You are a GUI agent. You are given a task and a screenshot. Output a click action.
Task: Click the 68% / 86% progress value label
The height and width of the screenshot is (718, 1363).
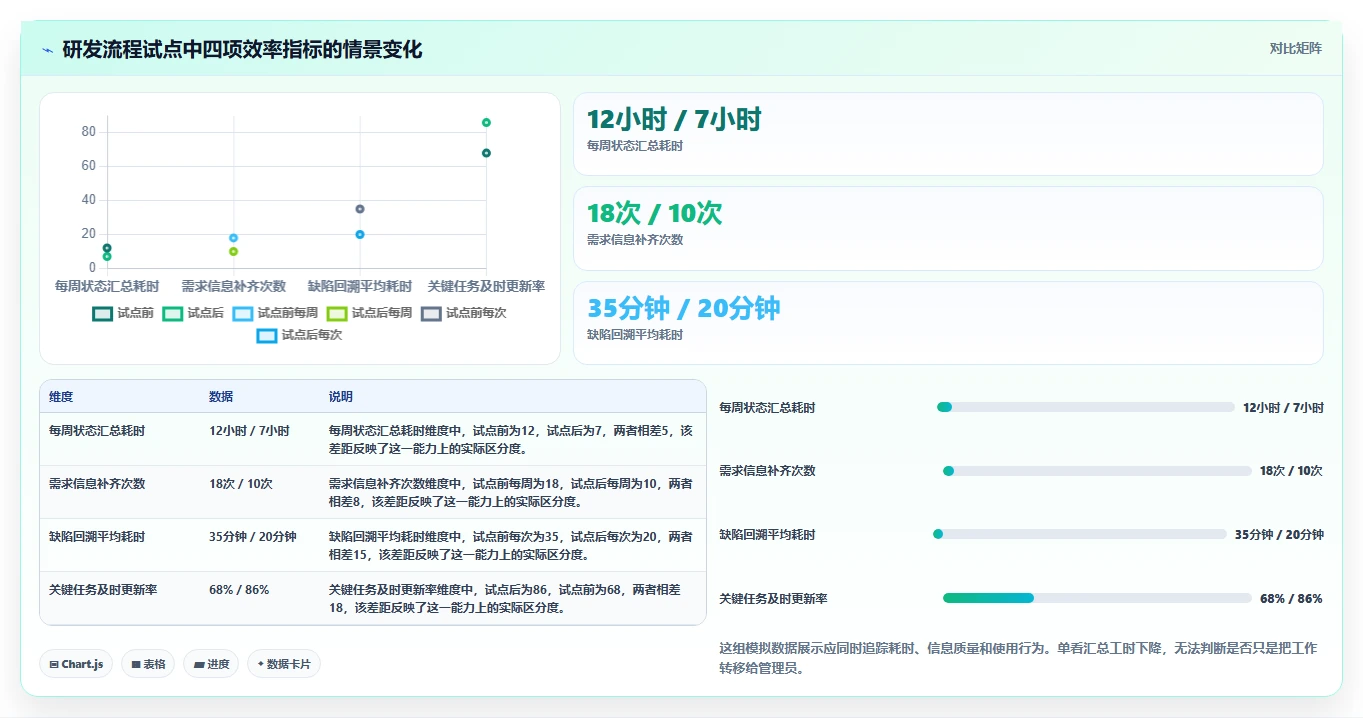1291,599
